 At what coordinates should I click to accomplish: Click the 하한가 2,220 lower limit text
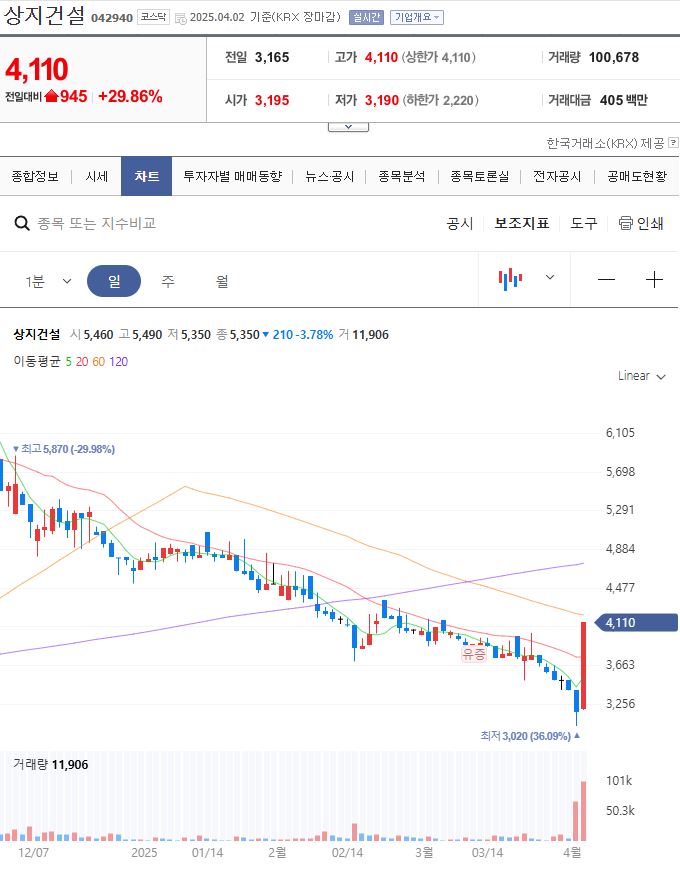tap(440, 100)
